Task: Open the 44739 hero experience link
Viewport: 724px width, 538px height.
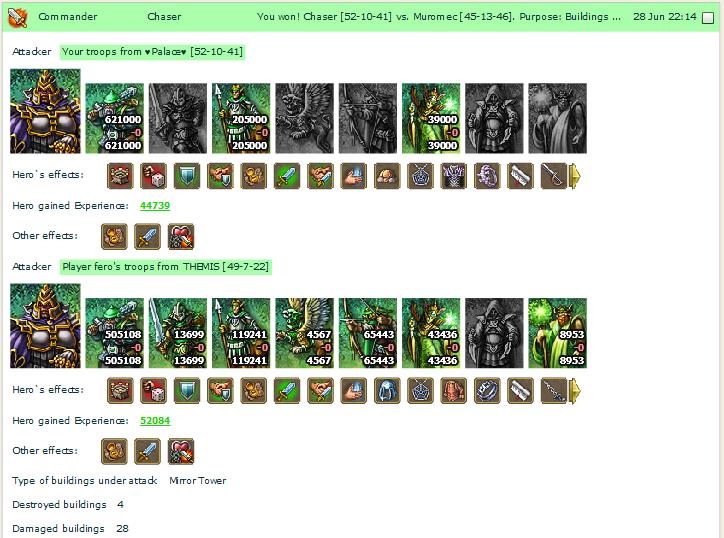Action: point(155,206)
